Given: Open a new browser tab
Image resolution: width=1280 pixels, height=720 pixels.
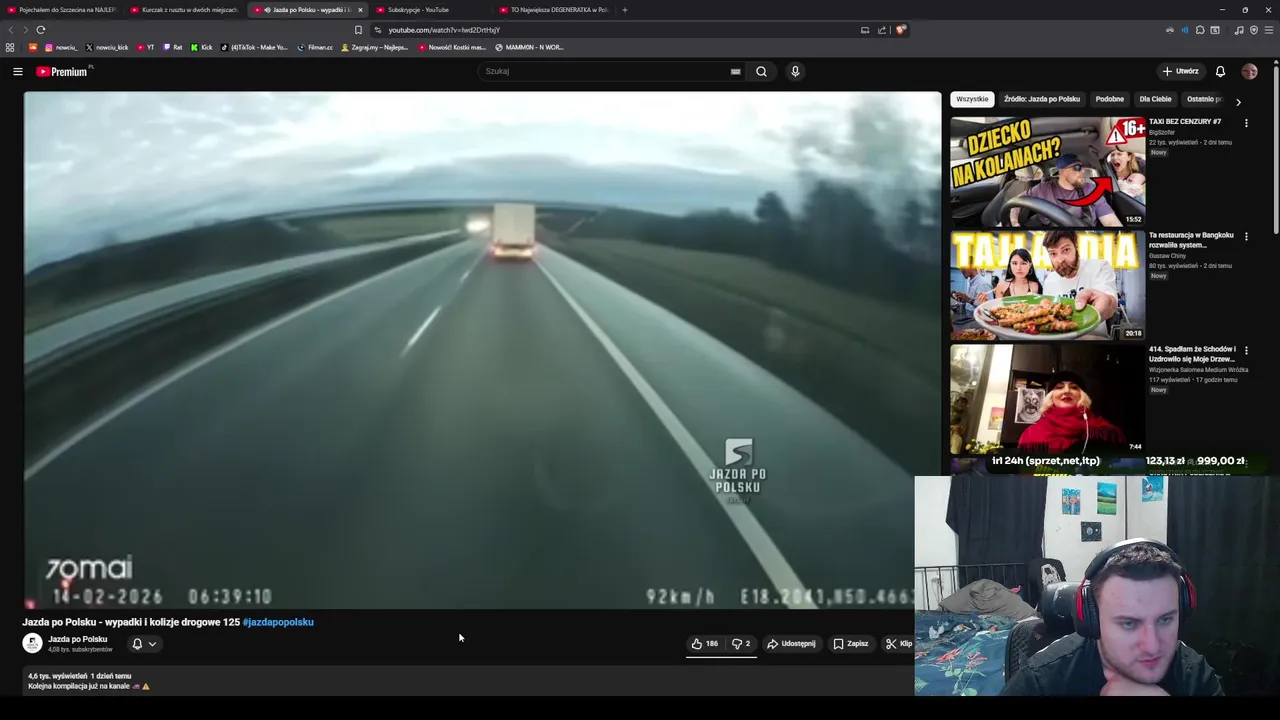Looking at the screenshot, I should pyautogui.click(x=625, y=10).
